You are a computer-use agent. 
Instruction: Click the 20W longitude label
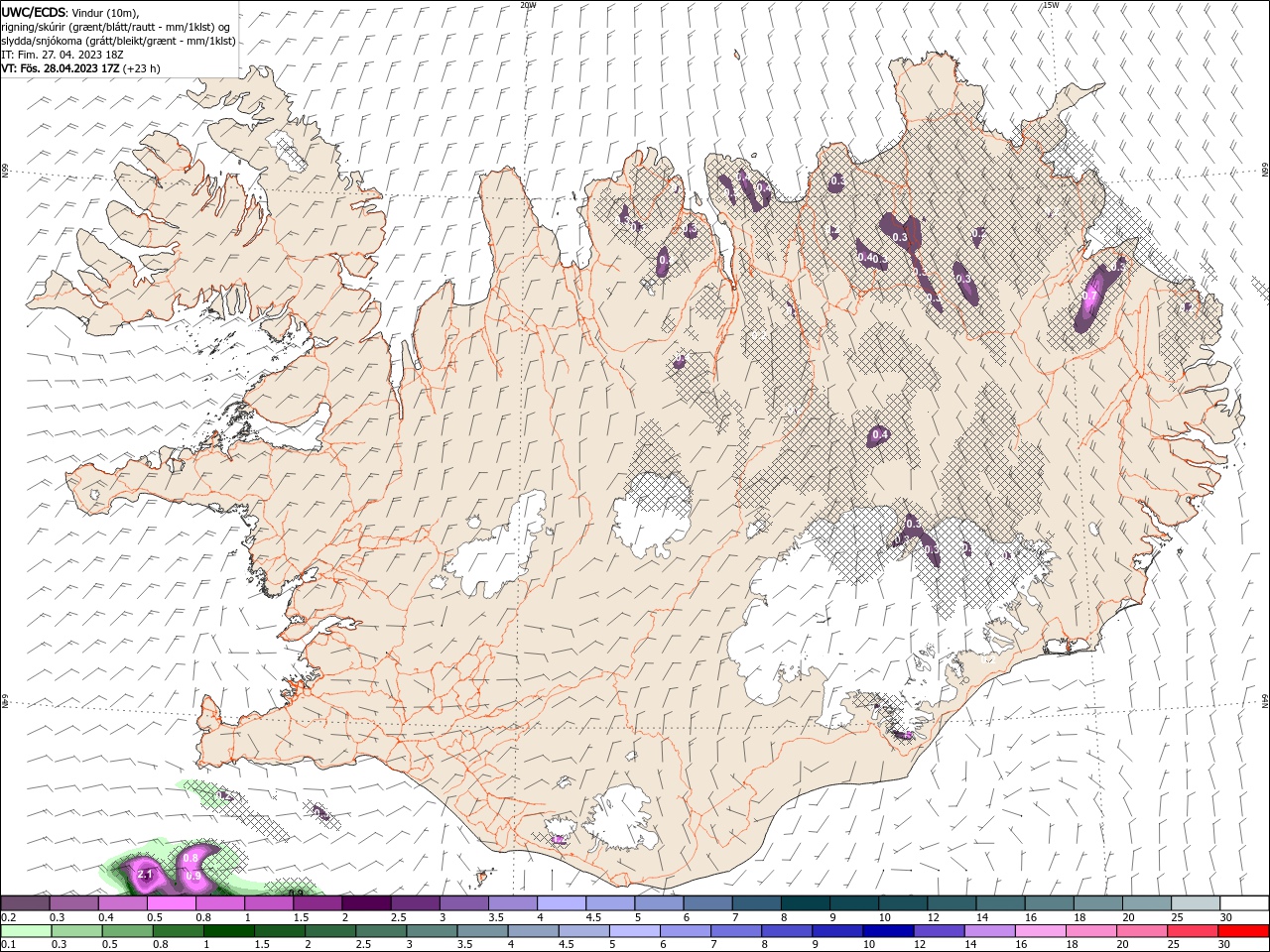click(x=529, y=5)
